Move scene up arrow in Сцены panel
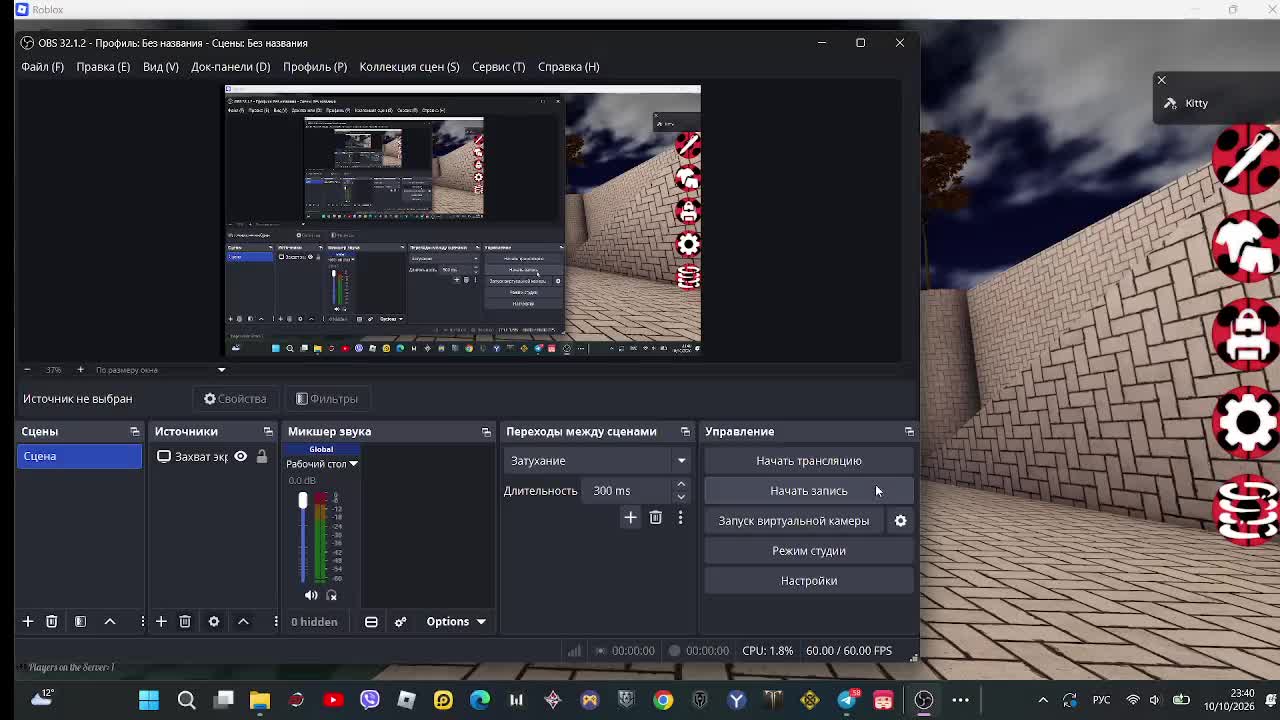 pos(110,621)
